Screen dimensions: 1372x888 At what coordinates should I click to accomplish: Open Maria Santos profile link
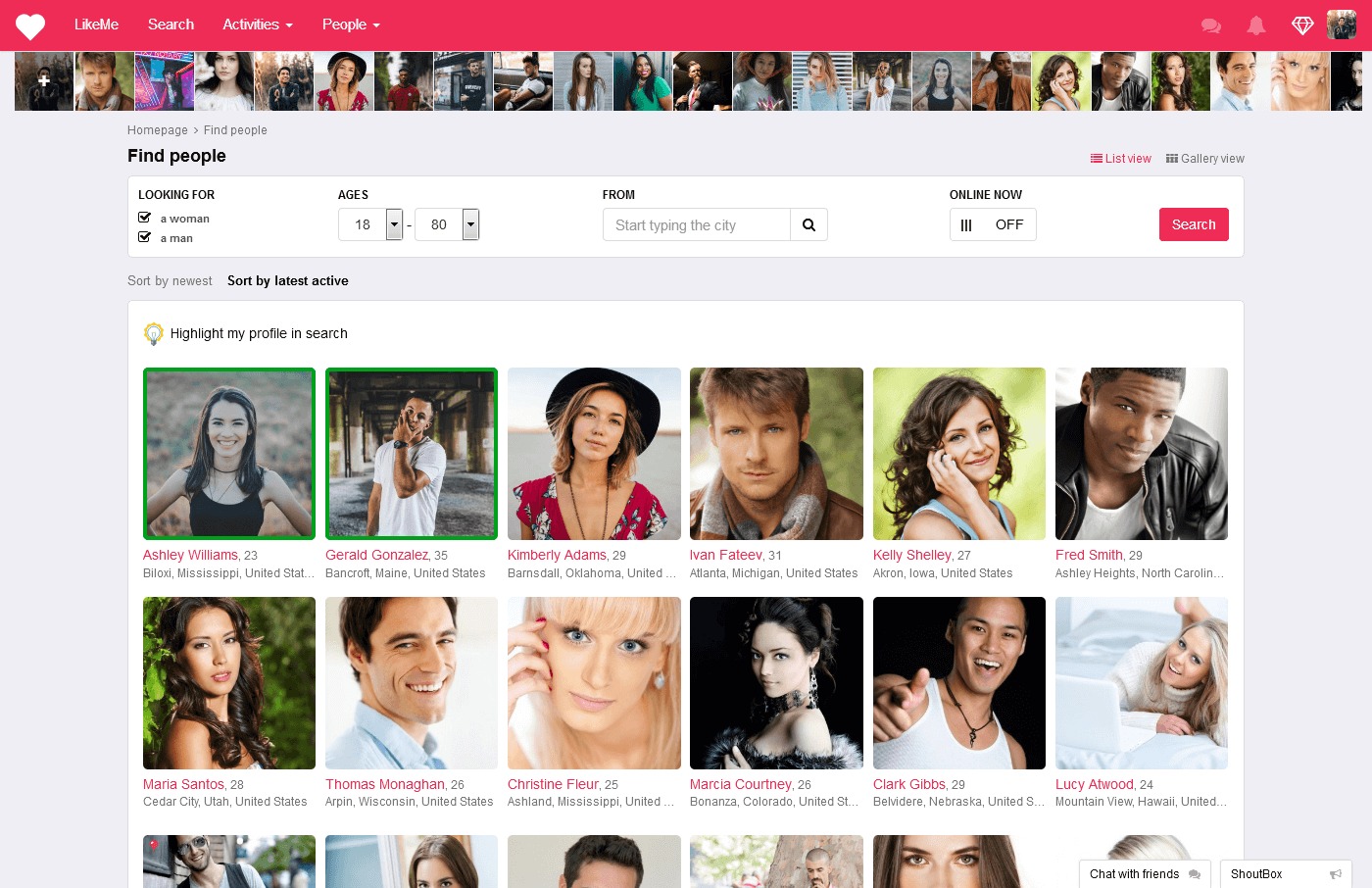click(x=183, y=784)
